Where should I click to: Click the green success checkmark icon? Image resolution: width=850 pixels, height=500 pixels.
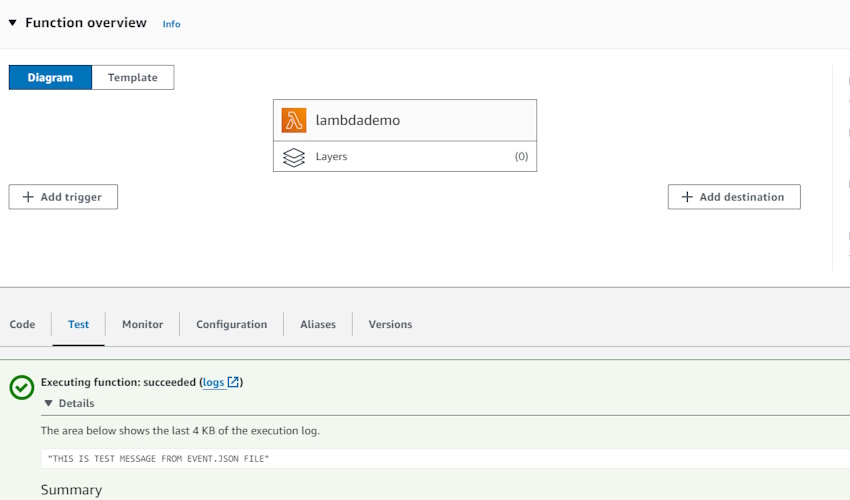22,388
